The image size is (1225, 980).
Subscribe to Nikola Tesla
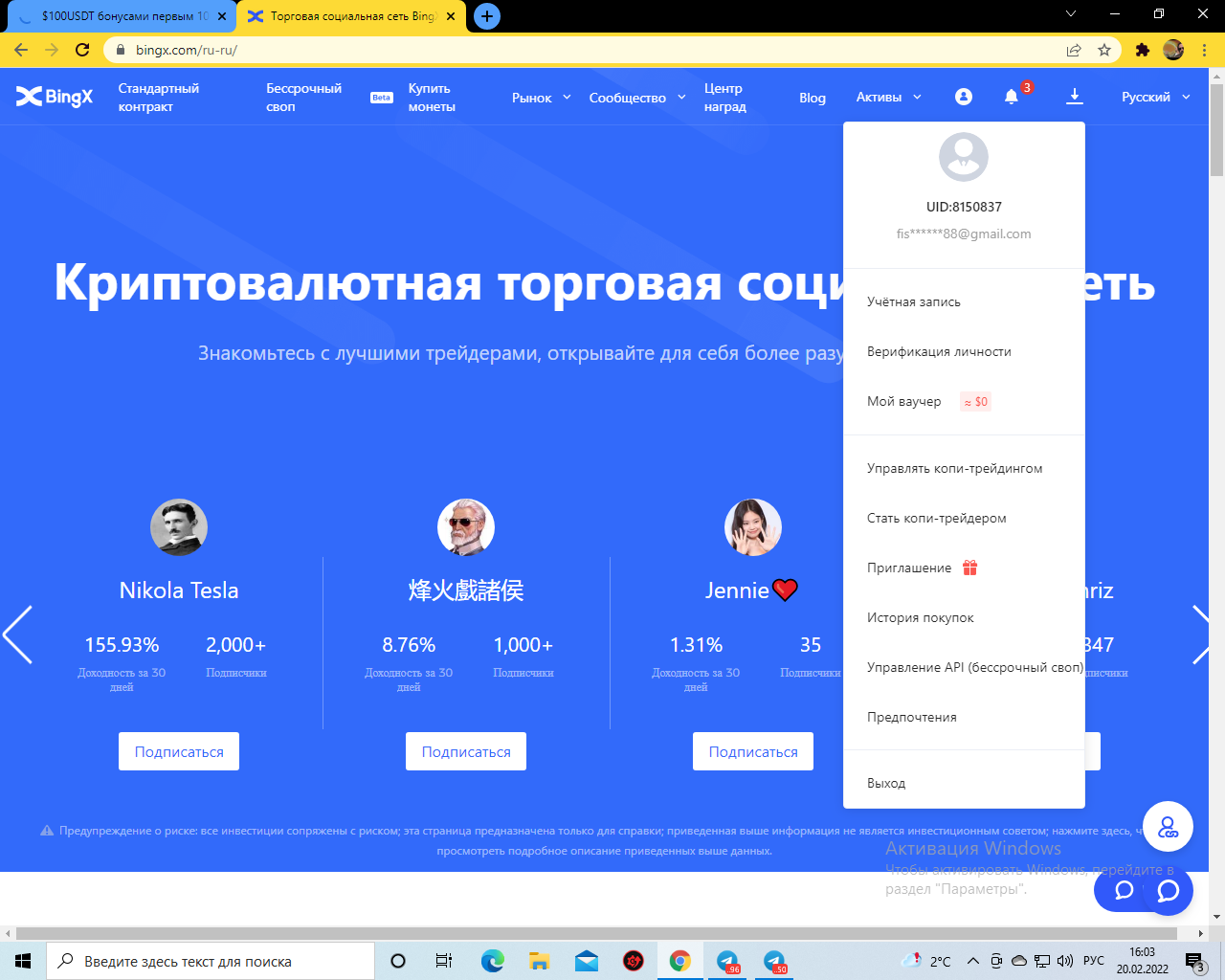click(x=179, y=751)
